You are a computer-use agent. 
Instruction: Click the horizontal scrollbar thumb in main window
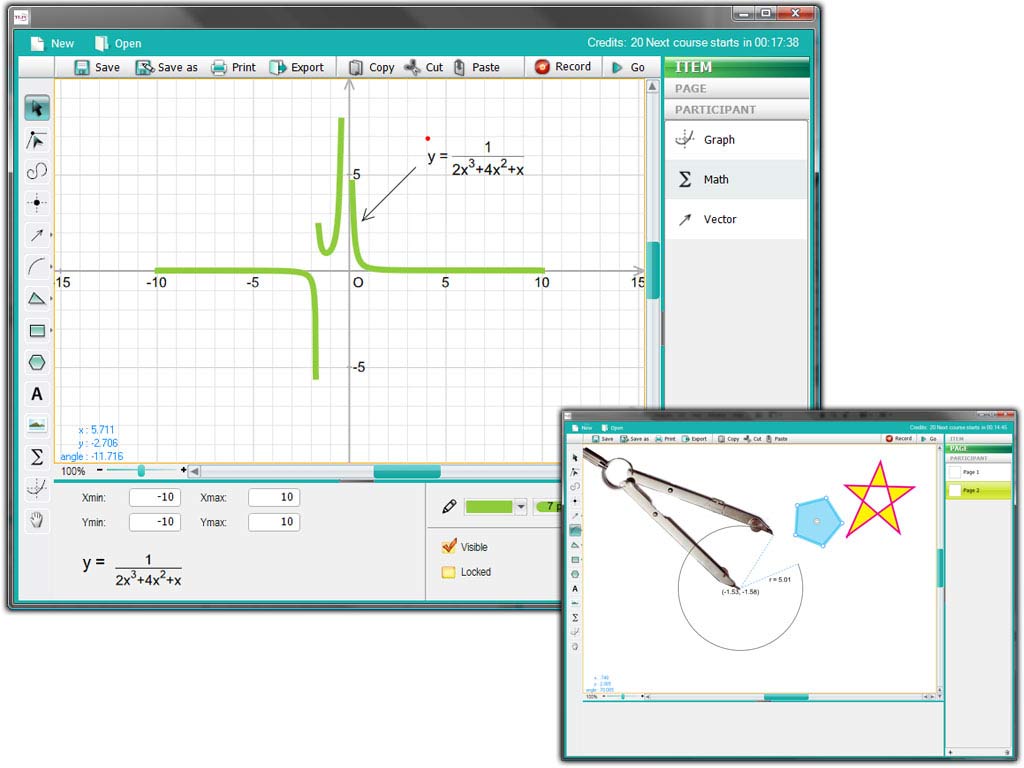click(407, 472)
